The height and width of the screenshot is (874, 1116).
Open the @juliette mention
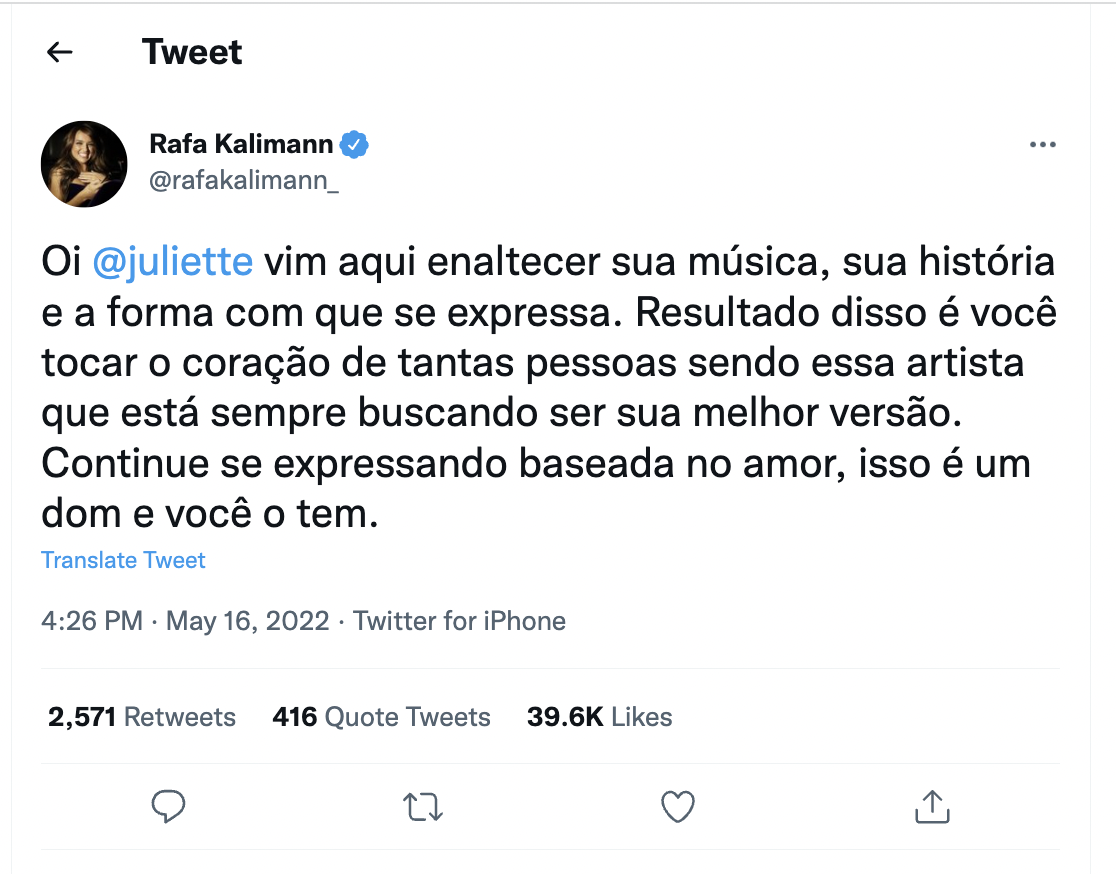point(173,262)
